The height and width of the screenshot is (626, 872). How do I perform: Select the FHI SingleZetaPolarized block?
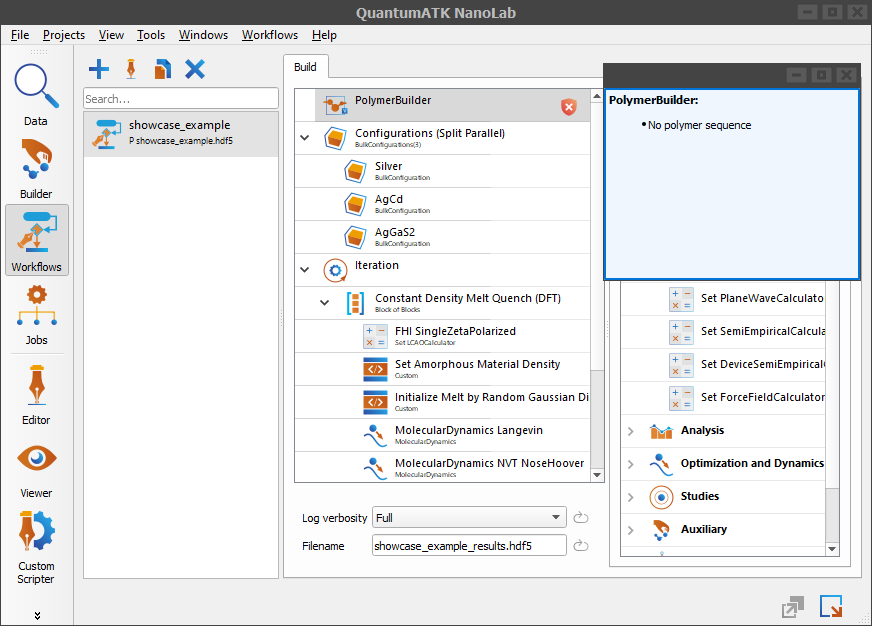coord(442,336)
